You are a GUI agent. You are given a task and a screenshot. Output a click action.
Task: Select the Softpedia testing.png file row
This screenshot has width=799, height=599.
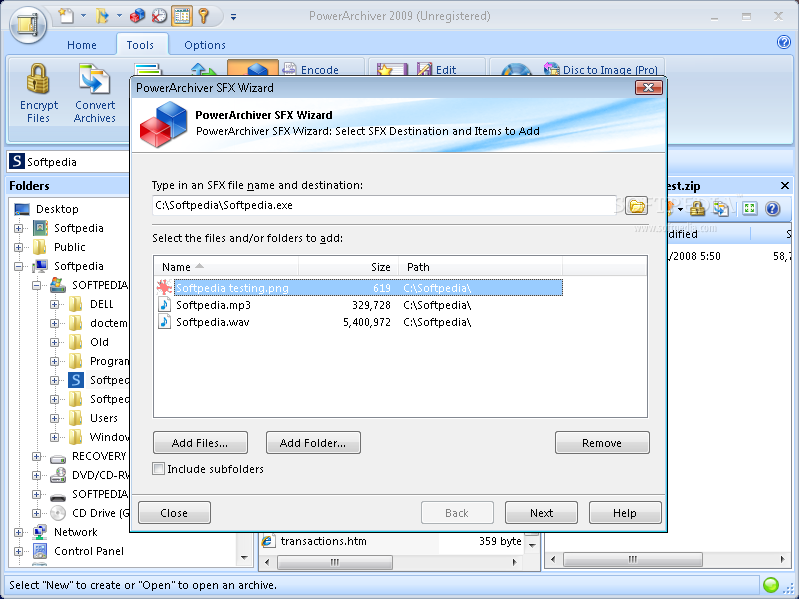pos(359,288)
